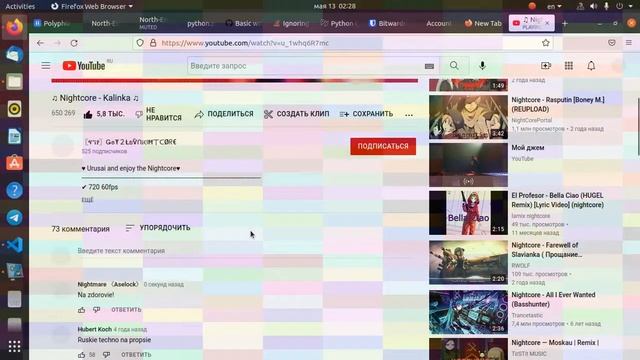Switch to Bitwarden browser tab
The height and width of the screenshot is (360, 640).
[387, 23]
